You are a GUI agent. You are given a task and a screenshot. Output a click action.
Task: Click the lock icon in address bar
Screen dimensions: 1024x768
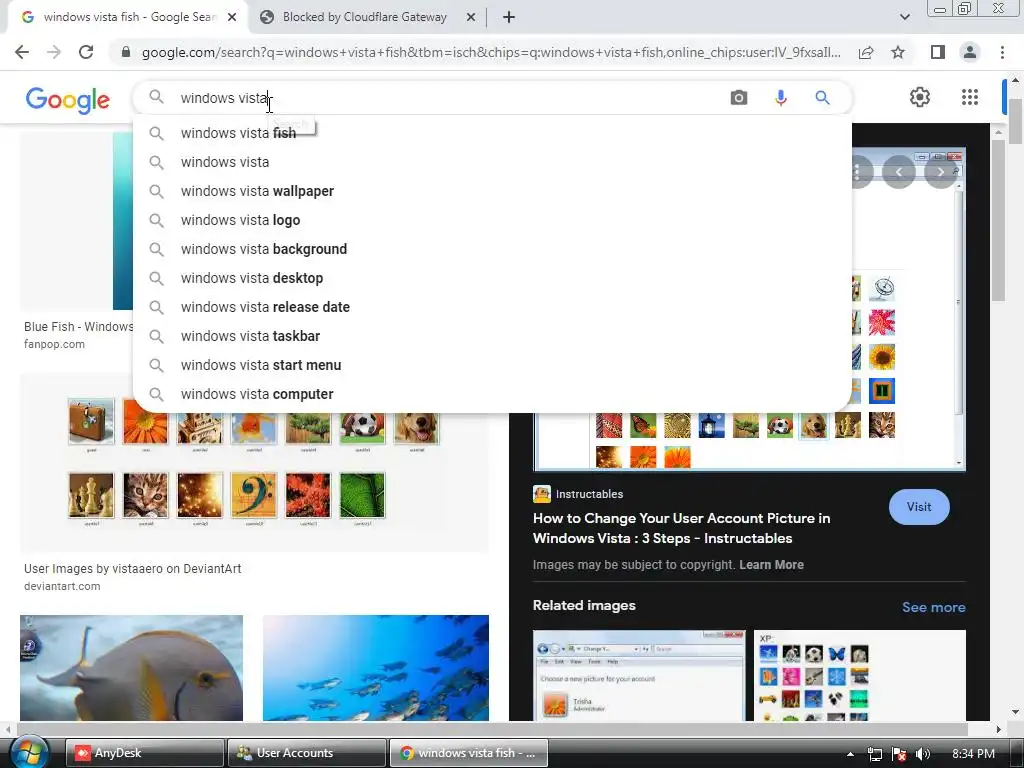pos(126,52)
